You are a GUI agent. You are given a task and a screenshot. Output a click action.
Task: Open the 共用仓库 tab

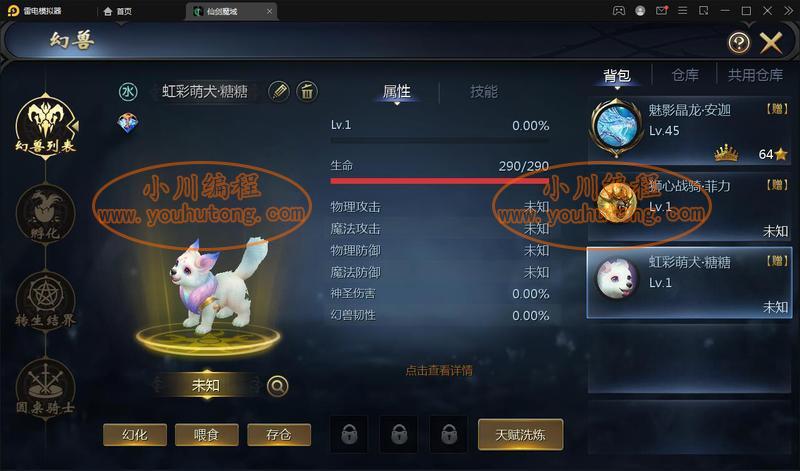click(755, 76)
